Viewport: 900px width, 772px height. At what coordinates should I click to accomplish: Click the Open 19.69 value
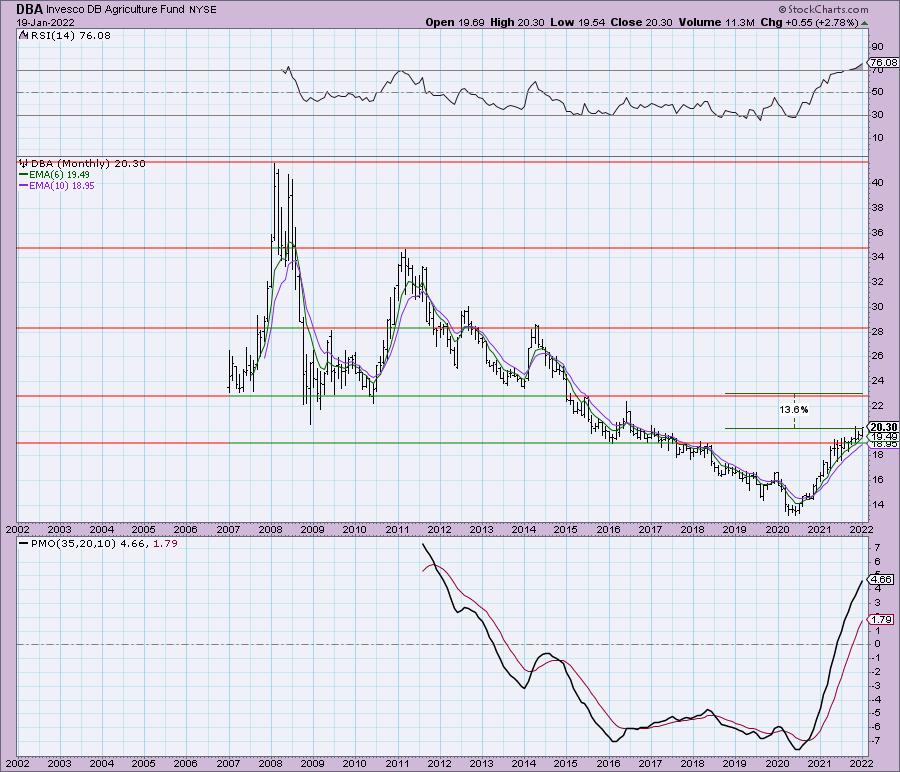point(455,22)
